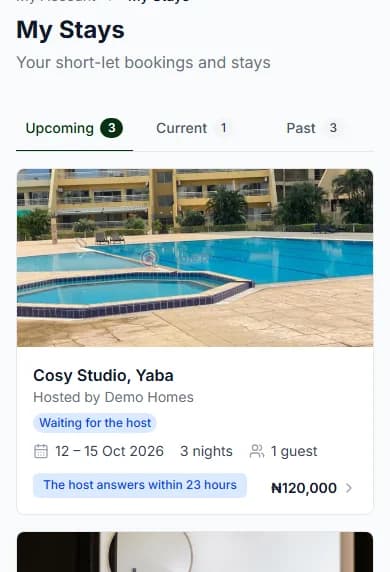The height and width of the screenshot is (572, 390).
Task: Click the host answers within 23 hours badge
Action: tap(140, 485)
